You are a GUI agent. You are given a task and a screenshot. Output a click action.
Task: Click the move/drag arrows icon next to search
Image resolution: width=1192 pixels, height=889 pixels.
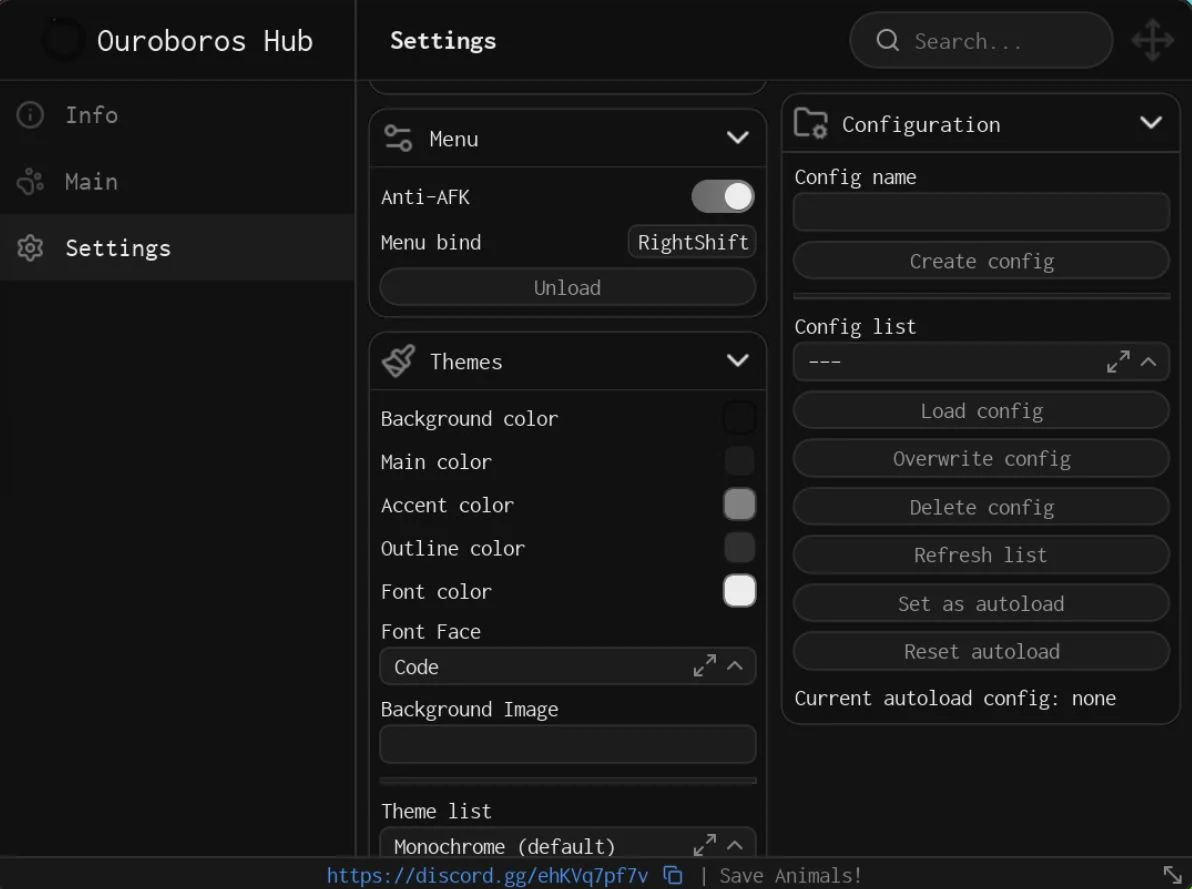pyautogui.click(x=1152, y=40)
